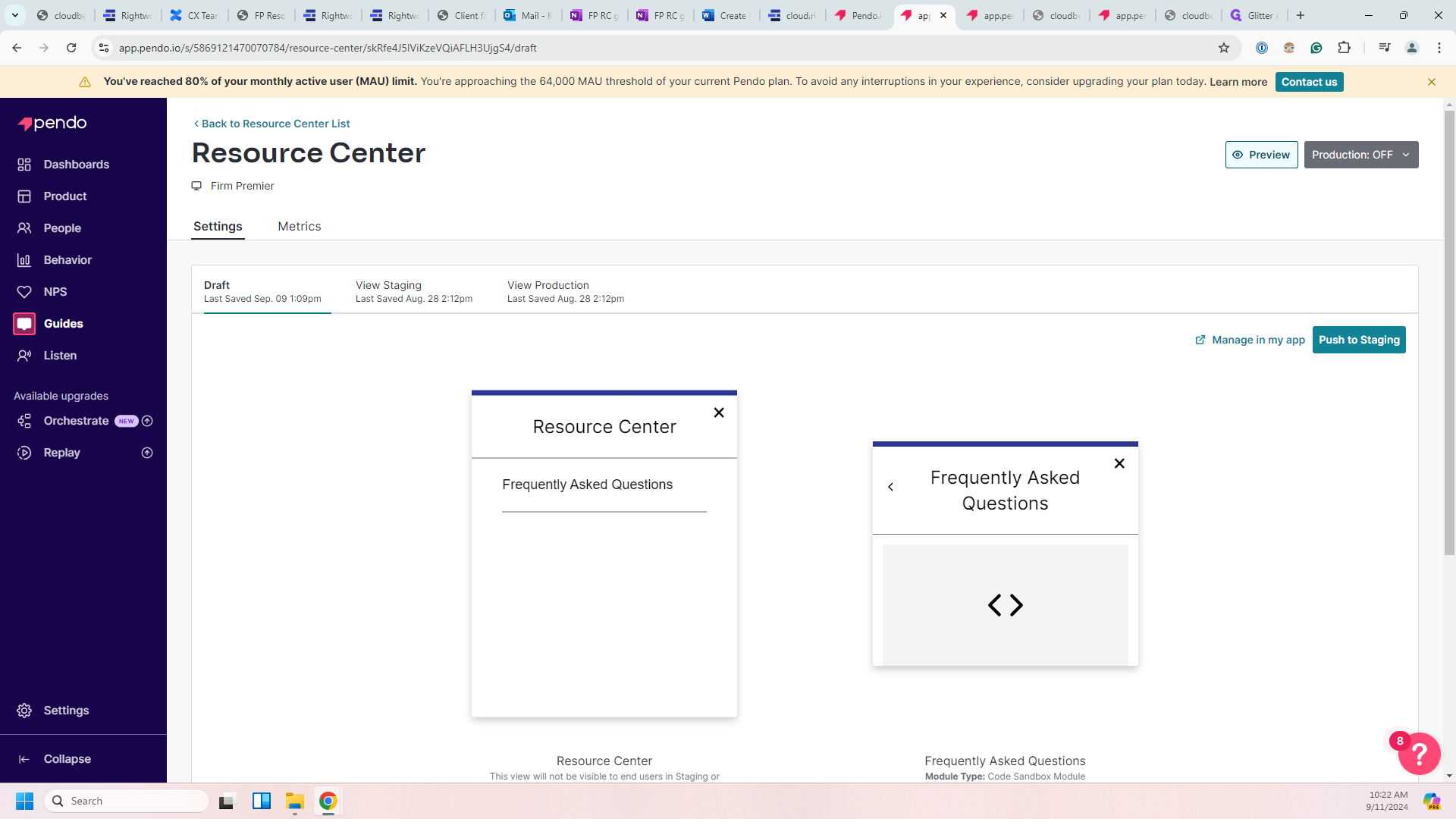Viewport: 1456px width, 819px height.
Task: Open the People section
Action: pos(62,228)
